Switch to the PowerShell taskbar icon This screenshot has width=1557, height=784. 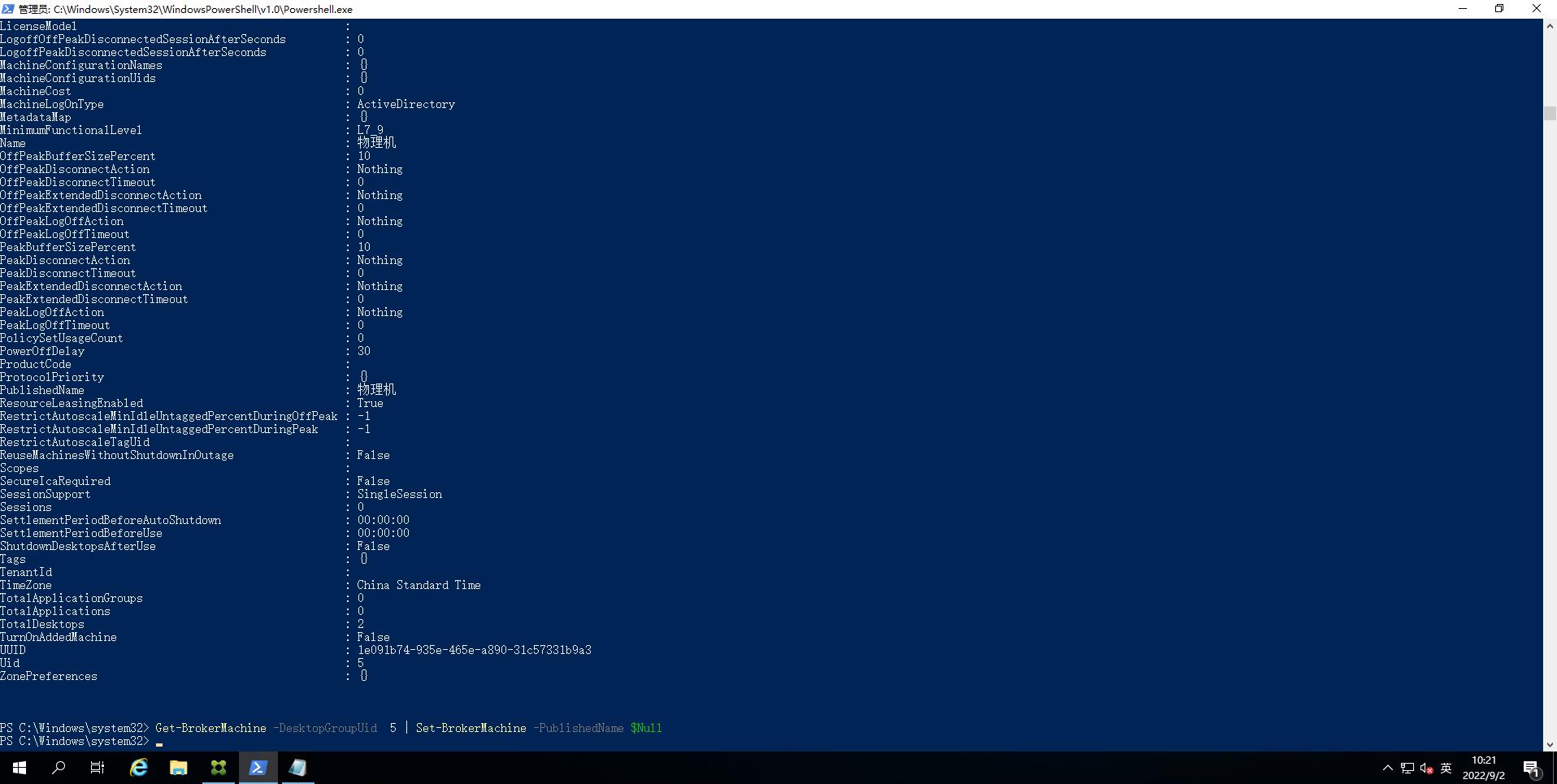(x=258, y=768)
